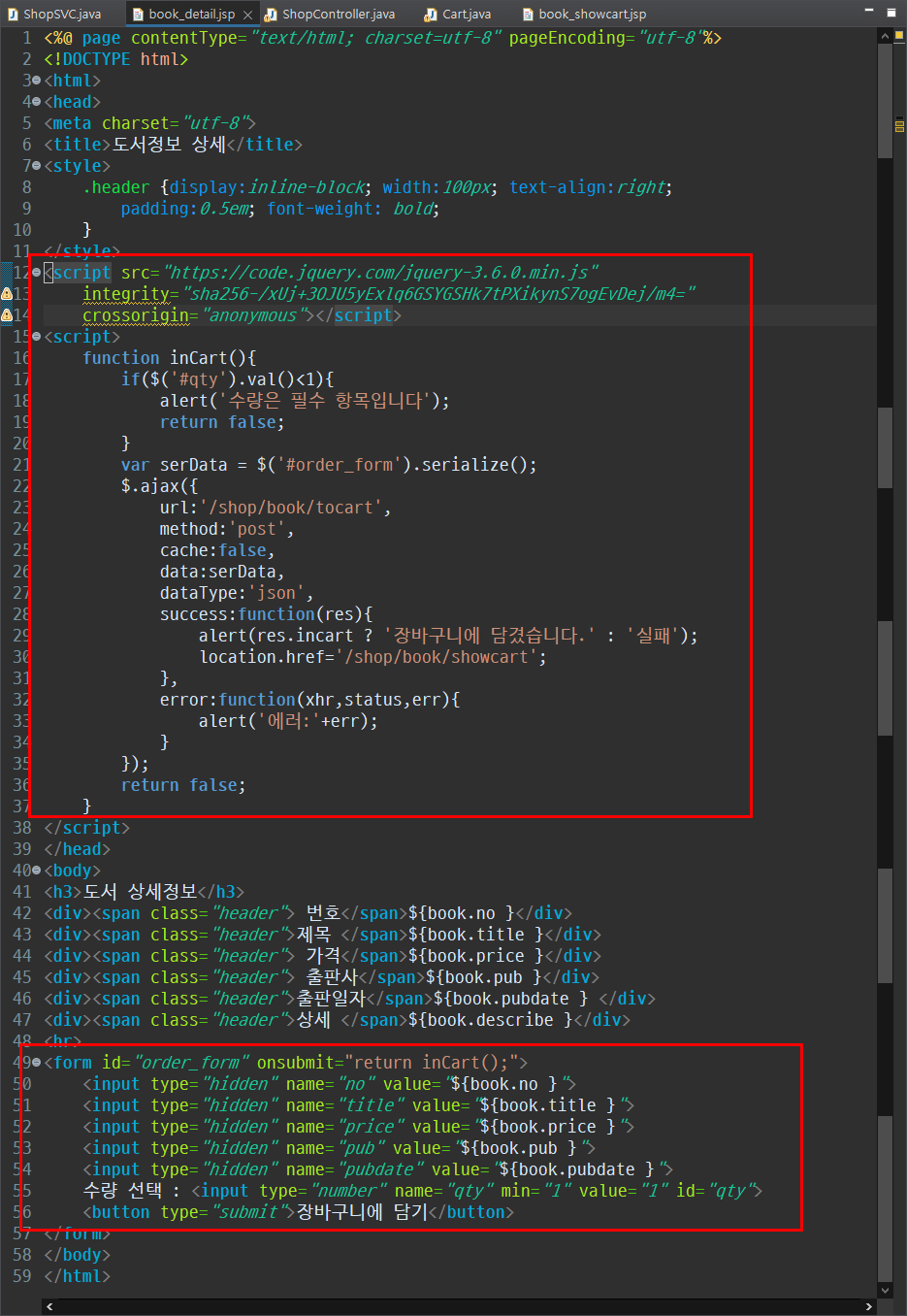
Task: Click the '수량 선택' label on line 55
Action: pos(122,1191)
